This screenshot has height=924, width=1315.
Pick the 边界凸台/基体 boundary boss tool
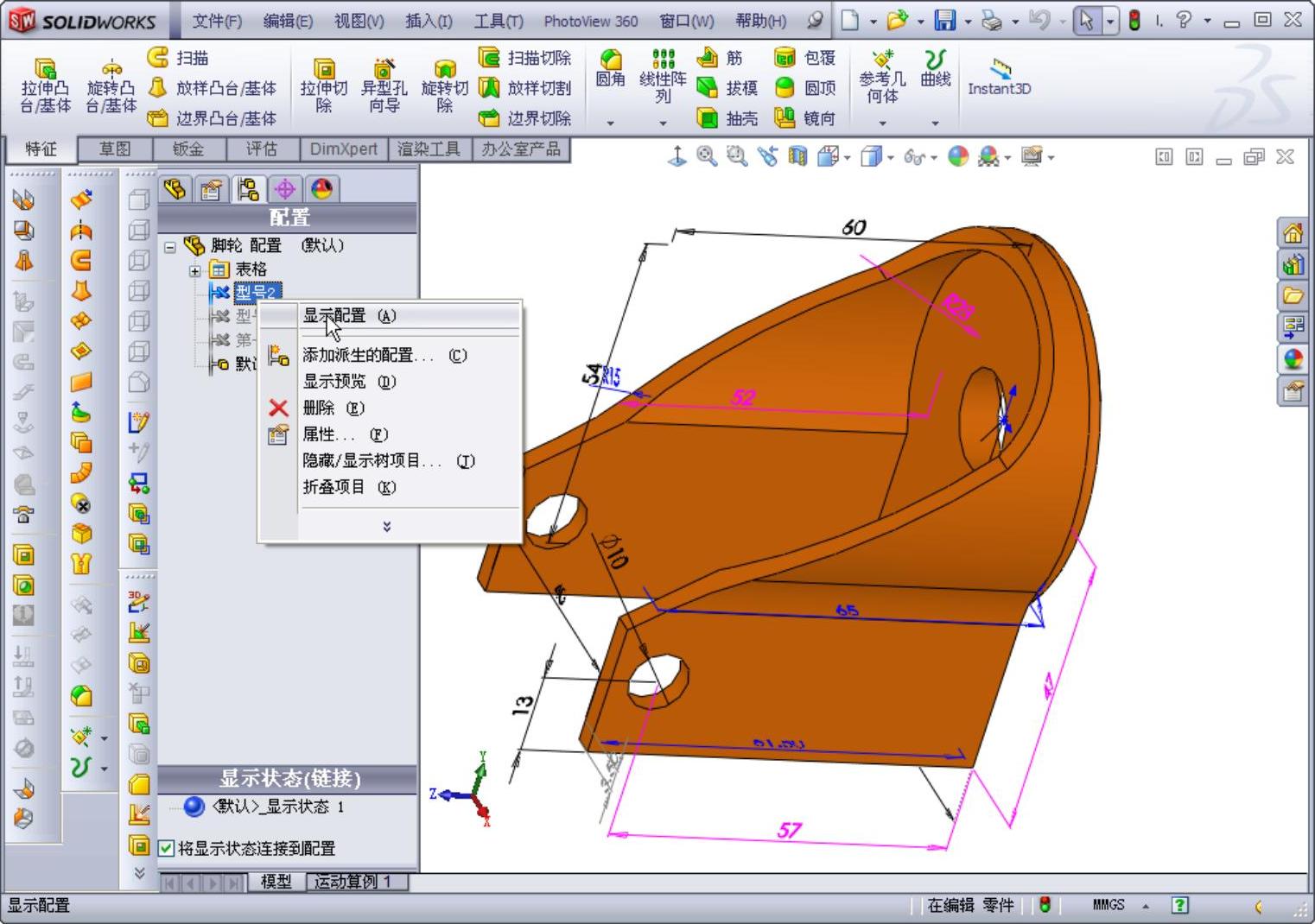point(212,118)
